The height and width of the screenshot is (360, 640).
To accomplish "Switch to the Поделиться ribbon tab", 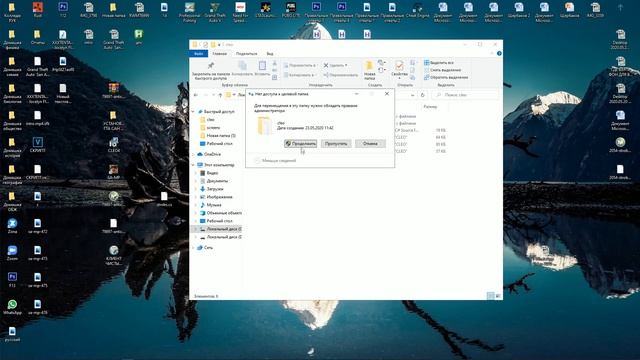I will tap(247, 53).
